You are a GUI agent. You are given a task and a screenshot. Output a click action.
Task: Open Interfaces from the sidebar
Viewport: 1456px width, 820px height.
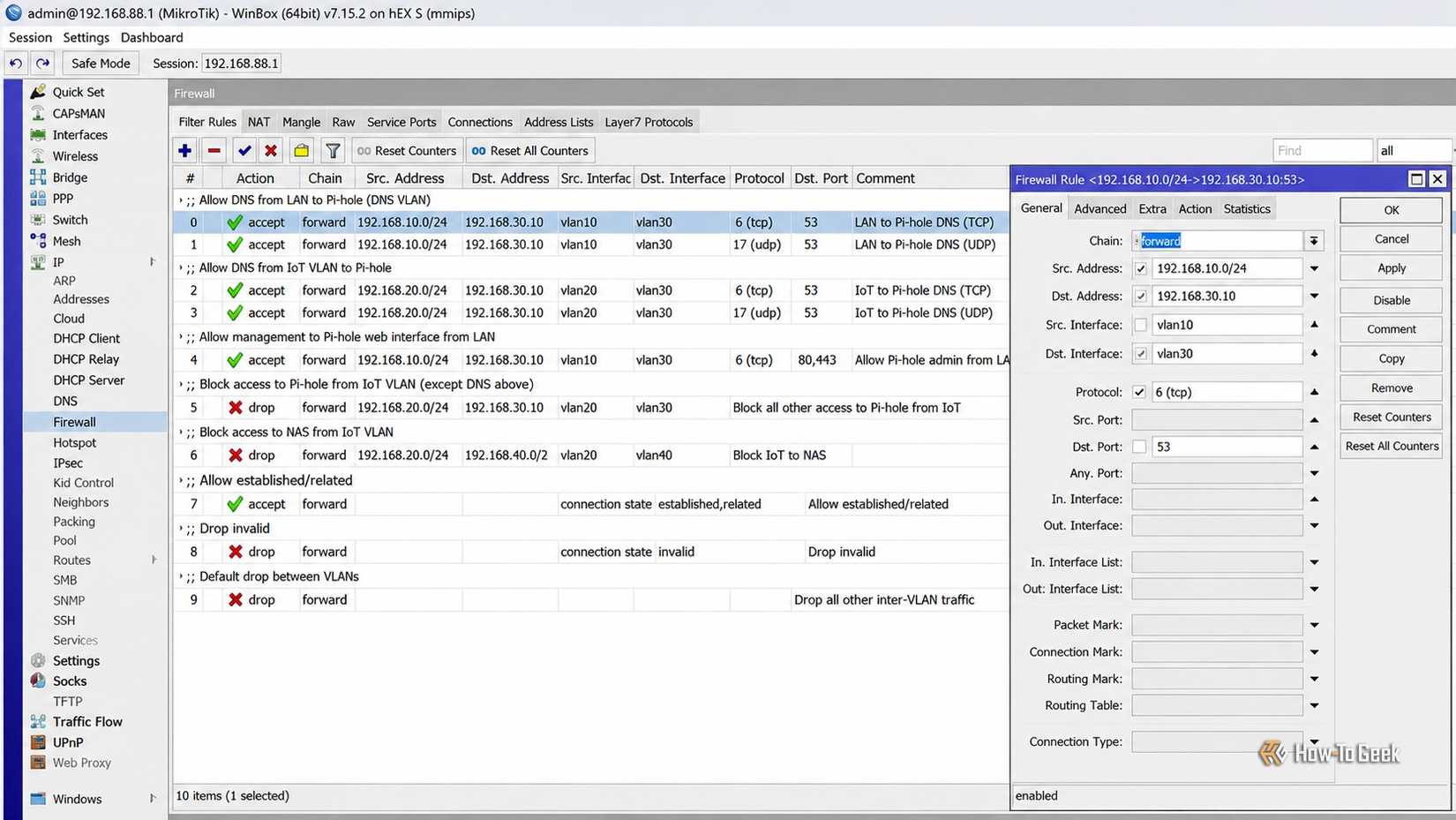[79, 135]
